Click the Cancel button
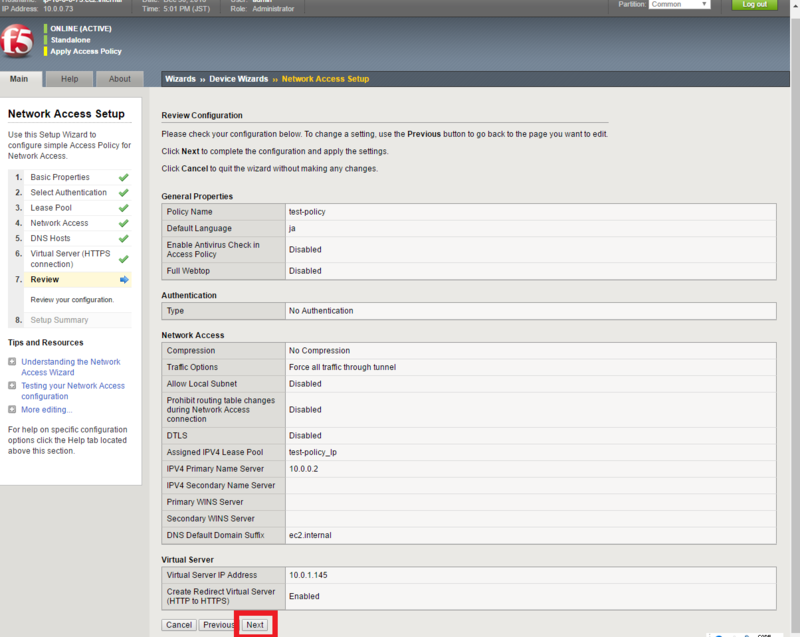The height and width of the screenshot is (637, 800). coord(179,625)
